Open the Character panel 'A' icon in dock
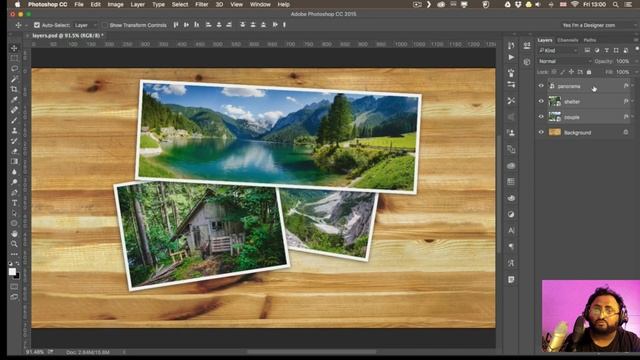640x360 pixels. tap(511, 231)
